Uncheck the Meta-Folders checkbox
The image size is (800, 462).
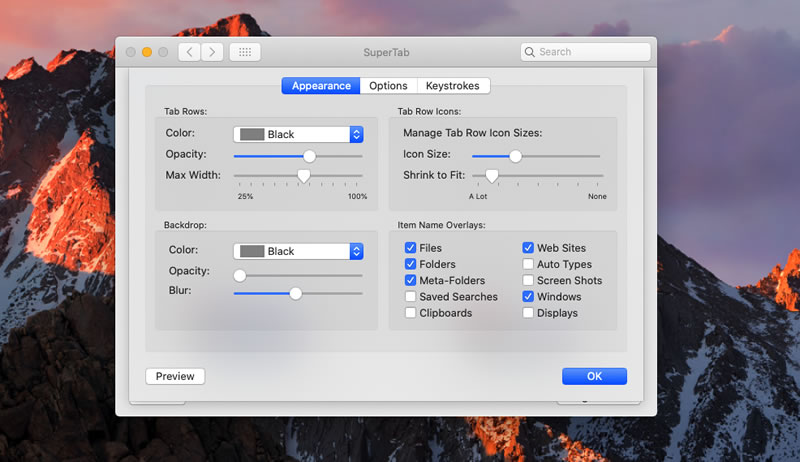click(x=410, y=280)
